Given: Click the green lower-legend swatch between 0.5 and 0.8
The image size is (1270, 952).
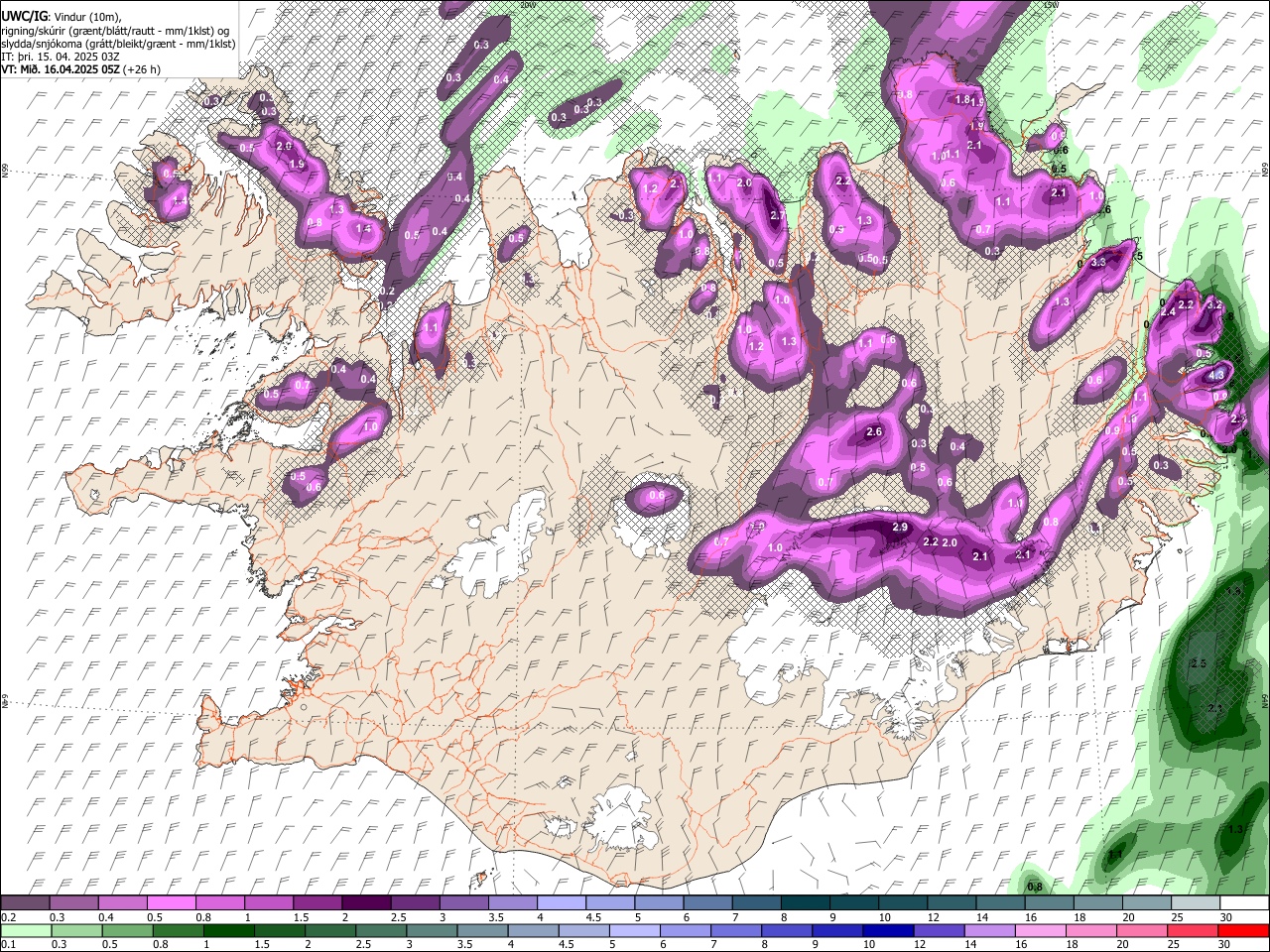Looking at the screenshot, I should pos(127,930).
